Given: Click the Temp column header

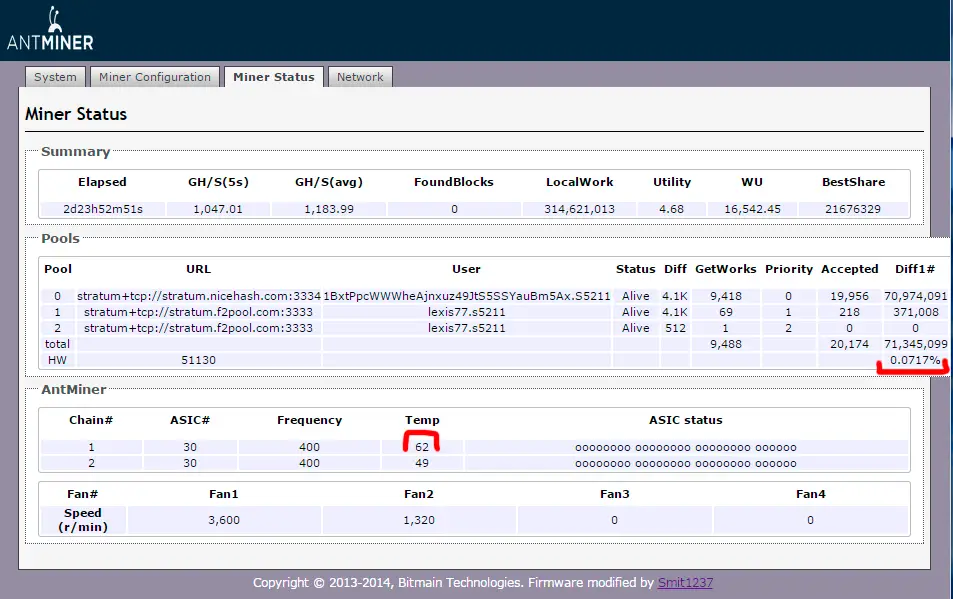Looking at the screenshot, I should point(422,420).
